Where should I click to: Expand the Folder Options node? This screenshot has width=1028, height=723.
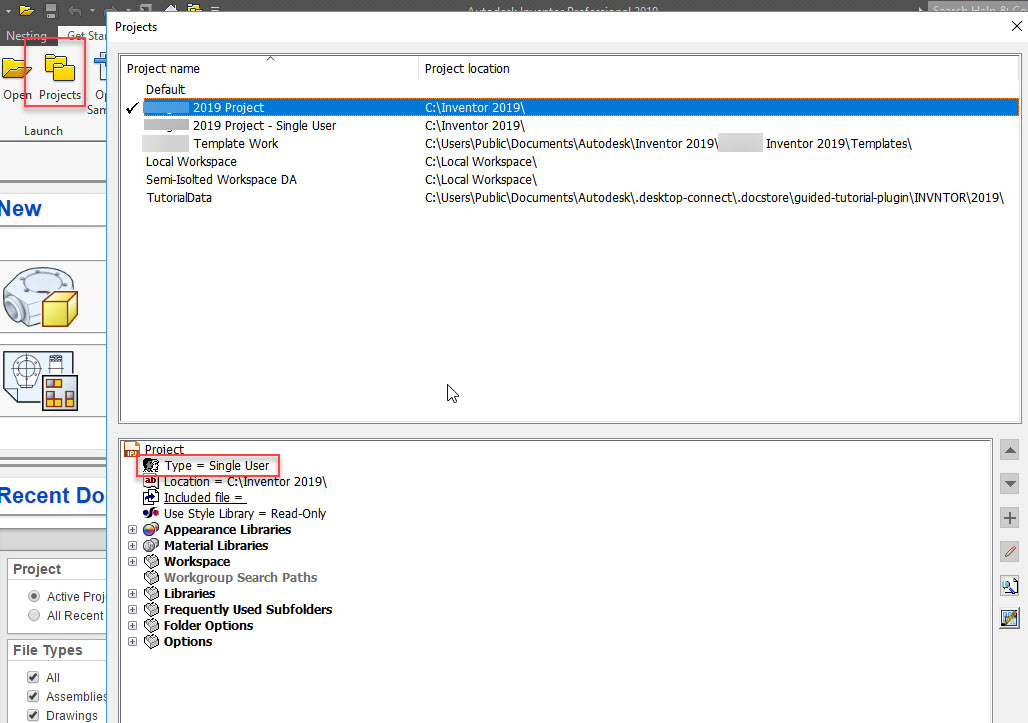point(132,625)
